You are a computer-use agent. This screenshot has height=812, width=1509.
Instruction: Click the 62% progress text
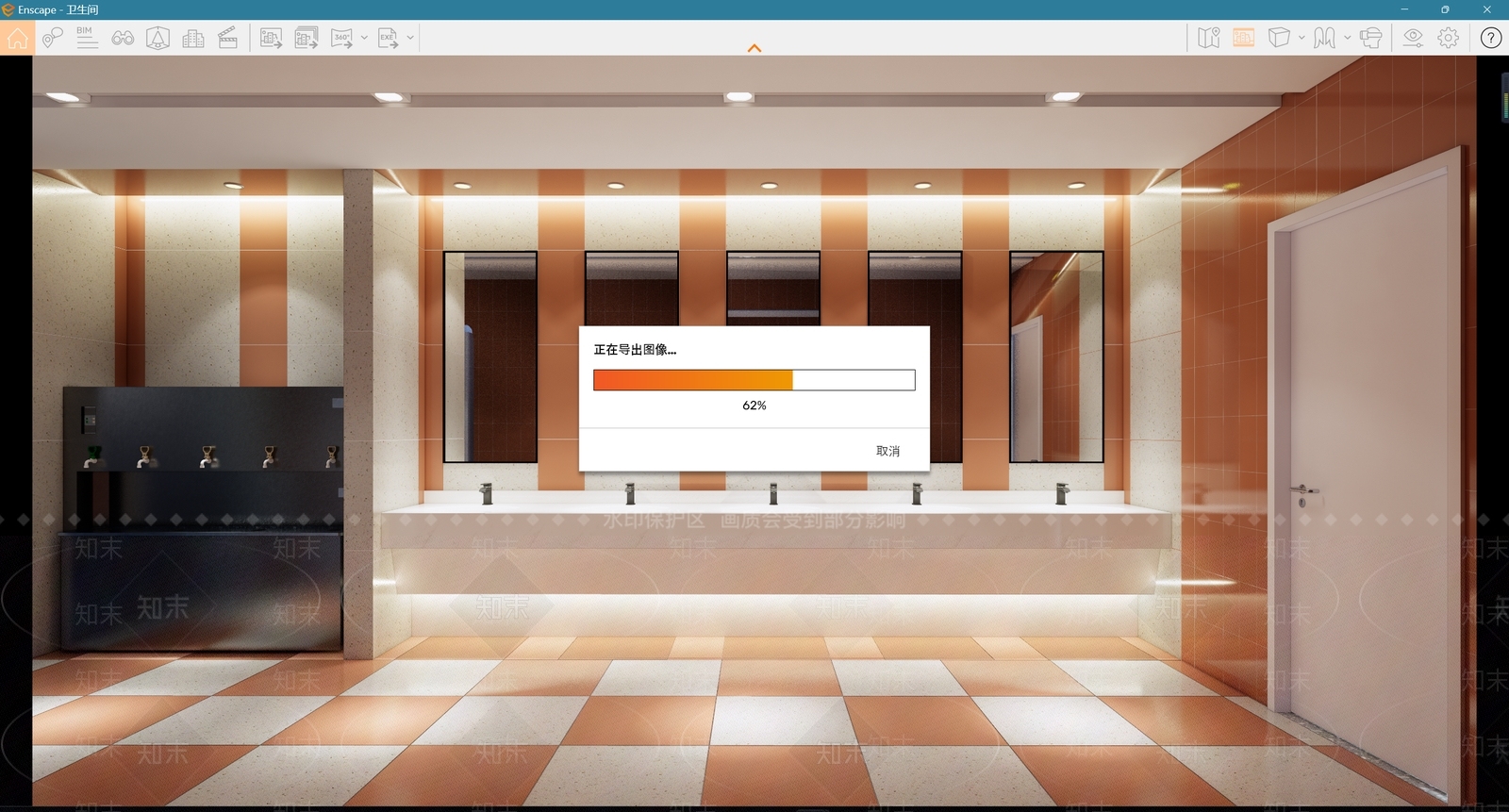pos(754,406)
